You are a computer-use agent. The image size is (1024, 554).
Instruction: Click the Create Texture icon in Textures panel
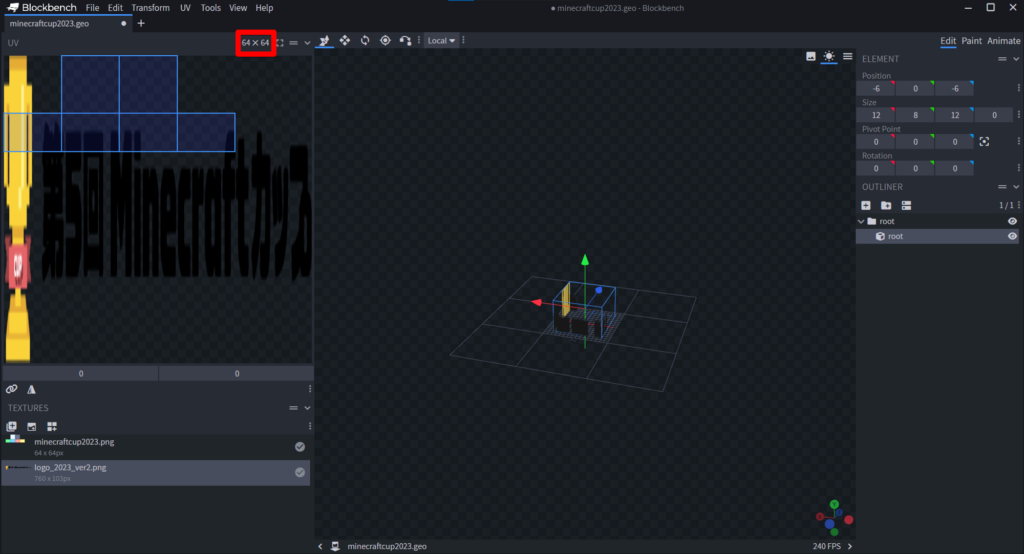[x=32, y=427]
